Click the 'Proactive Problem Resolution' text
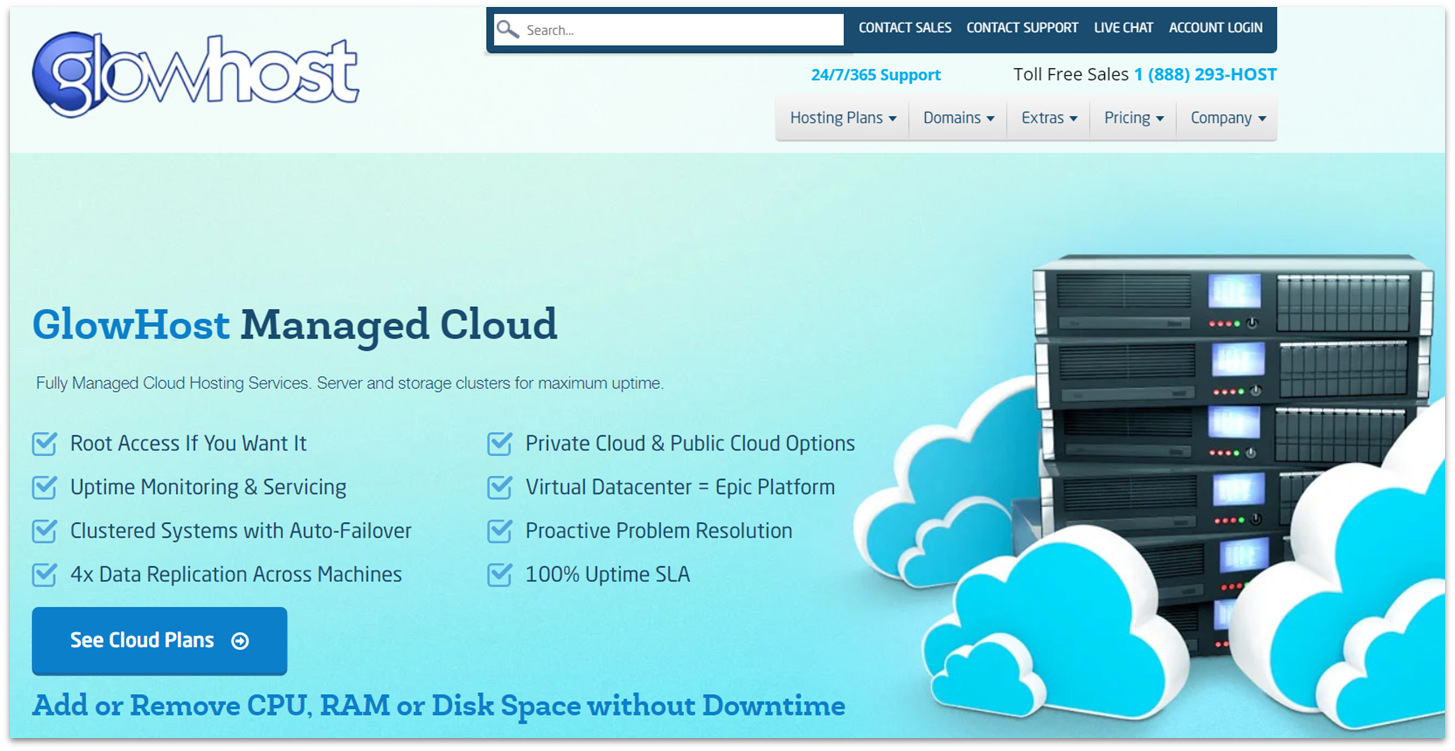 (659, 531)
